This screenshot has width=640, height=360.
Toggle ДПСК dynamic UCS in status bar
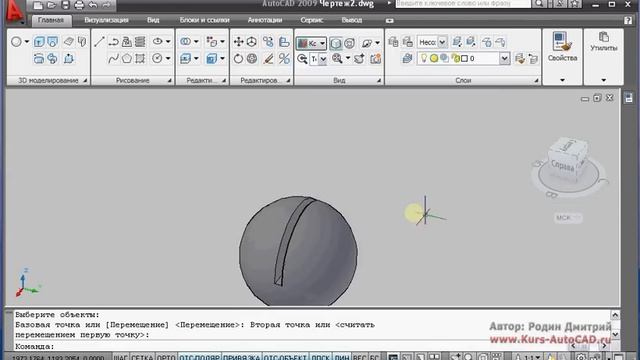321,357
